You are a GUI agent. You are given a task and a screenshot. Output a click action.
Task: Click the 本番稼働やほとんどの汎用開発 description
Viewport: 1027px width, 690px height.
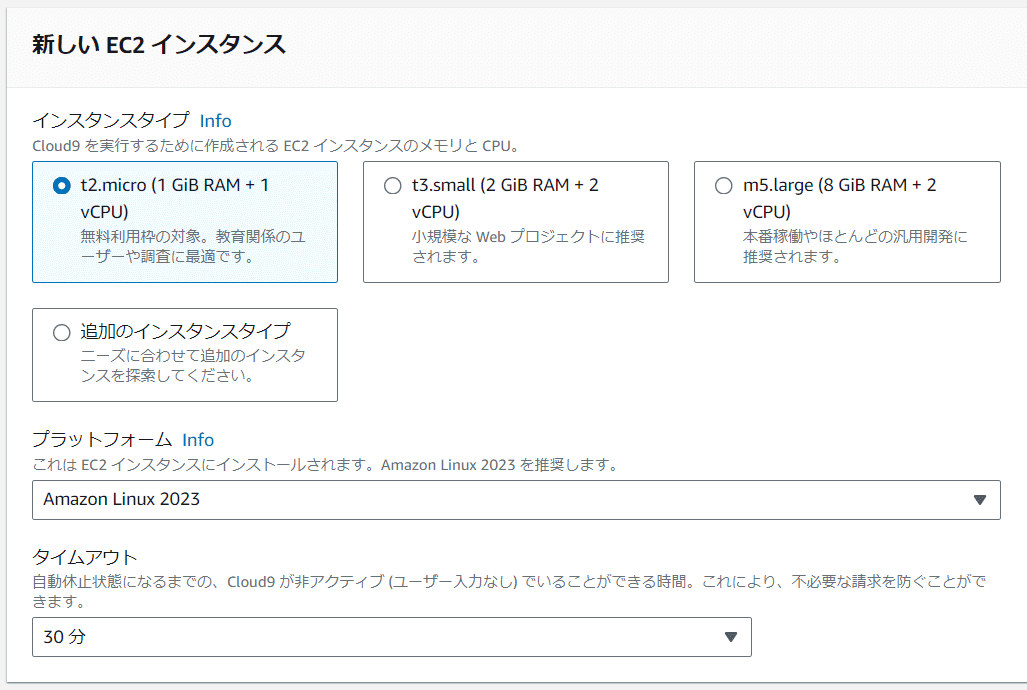(x=855, y=246)
